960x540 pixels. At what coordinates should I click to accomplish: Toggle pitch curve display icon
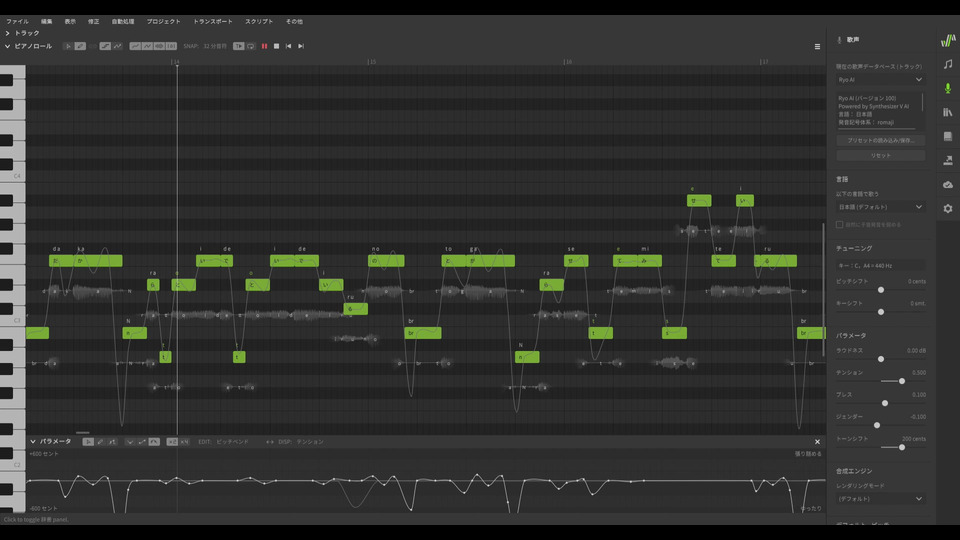(135, 47)
